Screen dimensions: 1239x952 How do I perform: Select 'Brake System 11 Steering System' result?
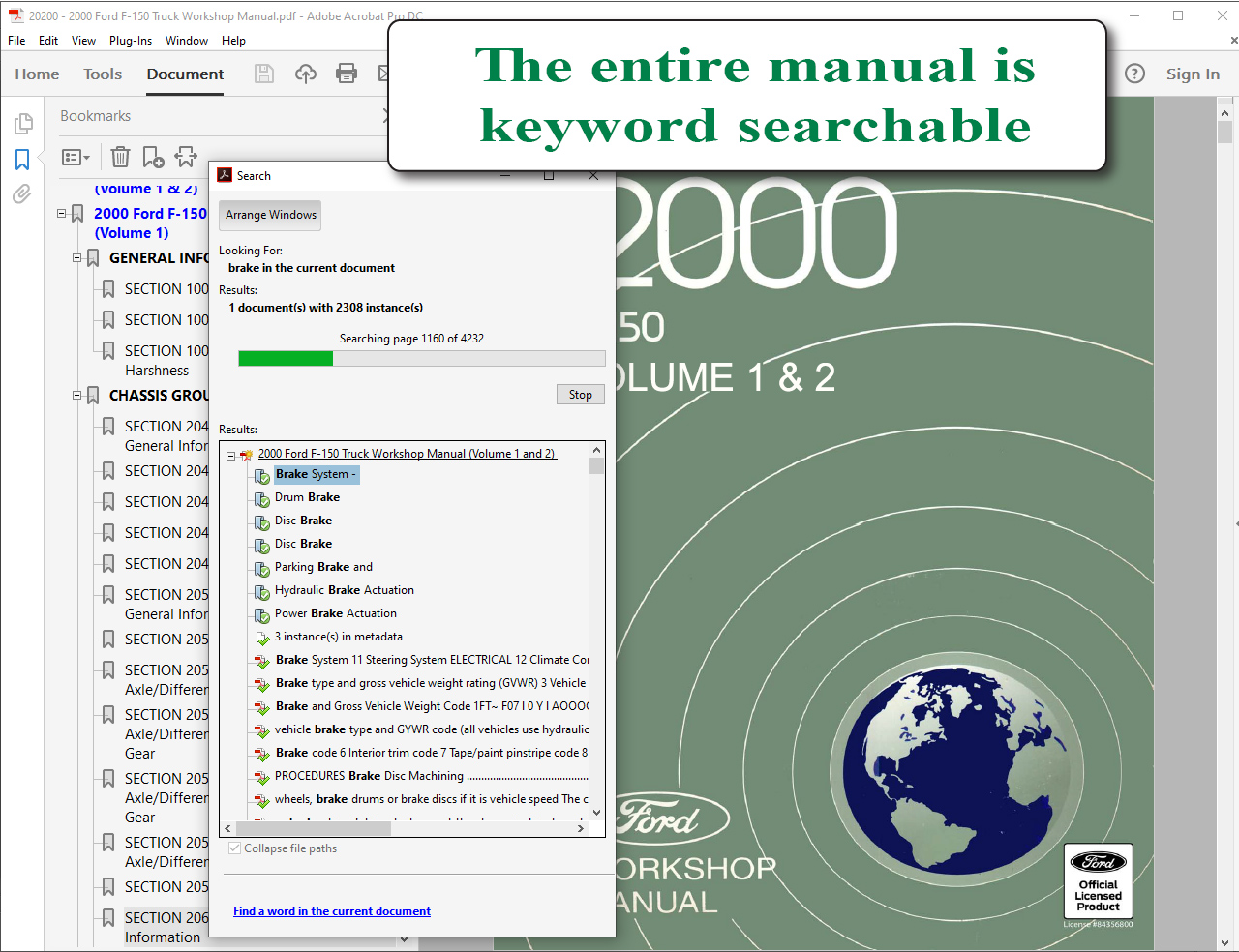tap(432, 660)
